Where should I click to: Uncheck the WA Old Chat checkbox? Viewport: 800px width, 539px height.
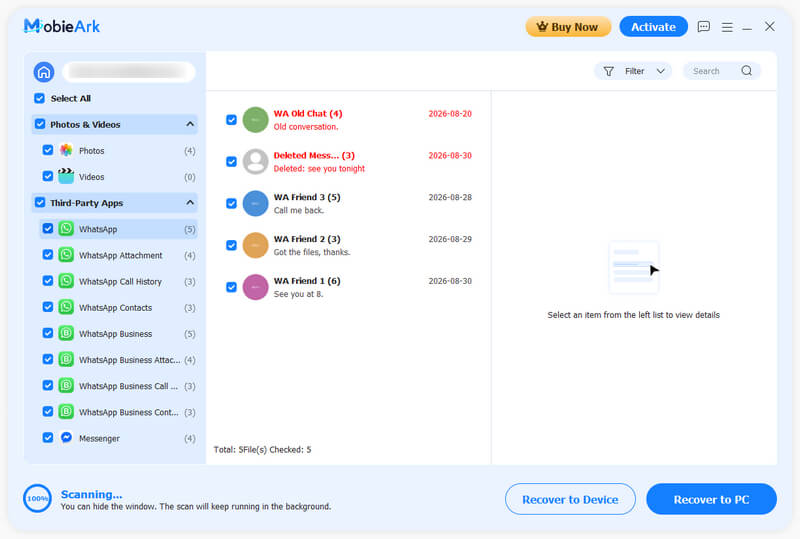(x=232, y=120)
